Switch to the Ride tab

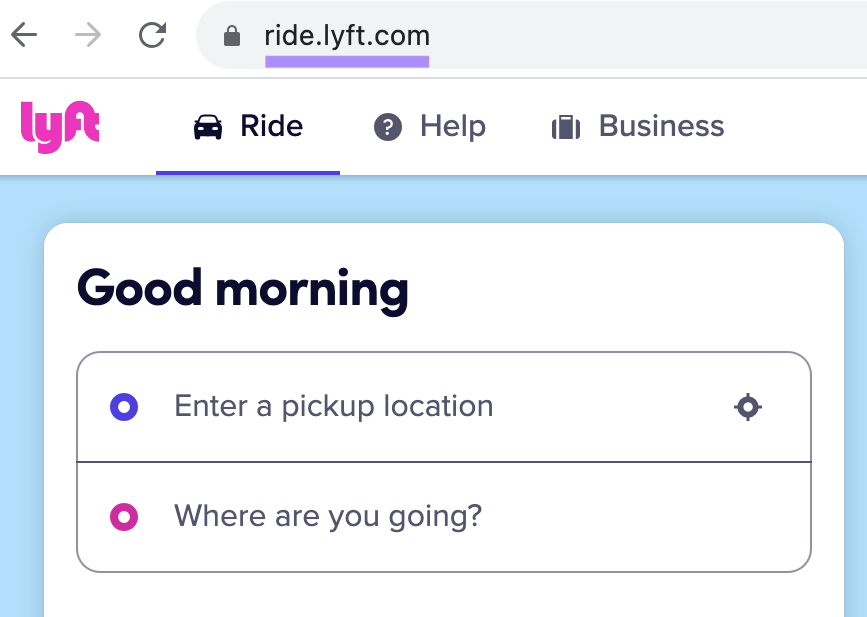click(271, 126)
